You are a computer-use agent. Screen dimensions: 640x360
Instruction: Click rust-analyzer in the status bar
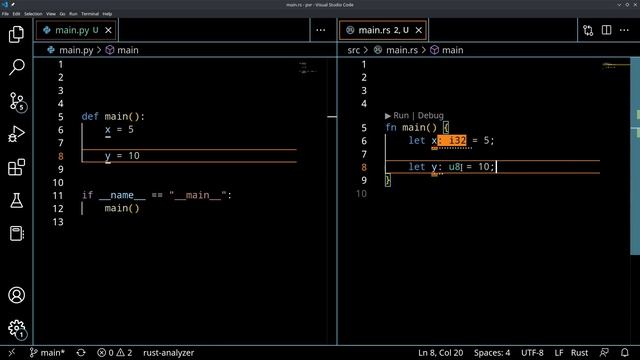point(169,353)
